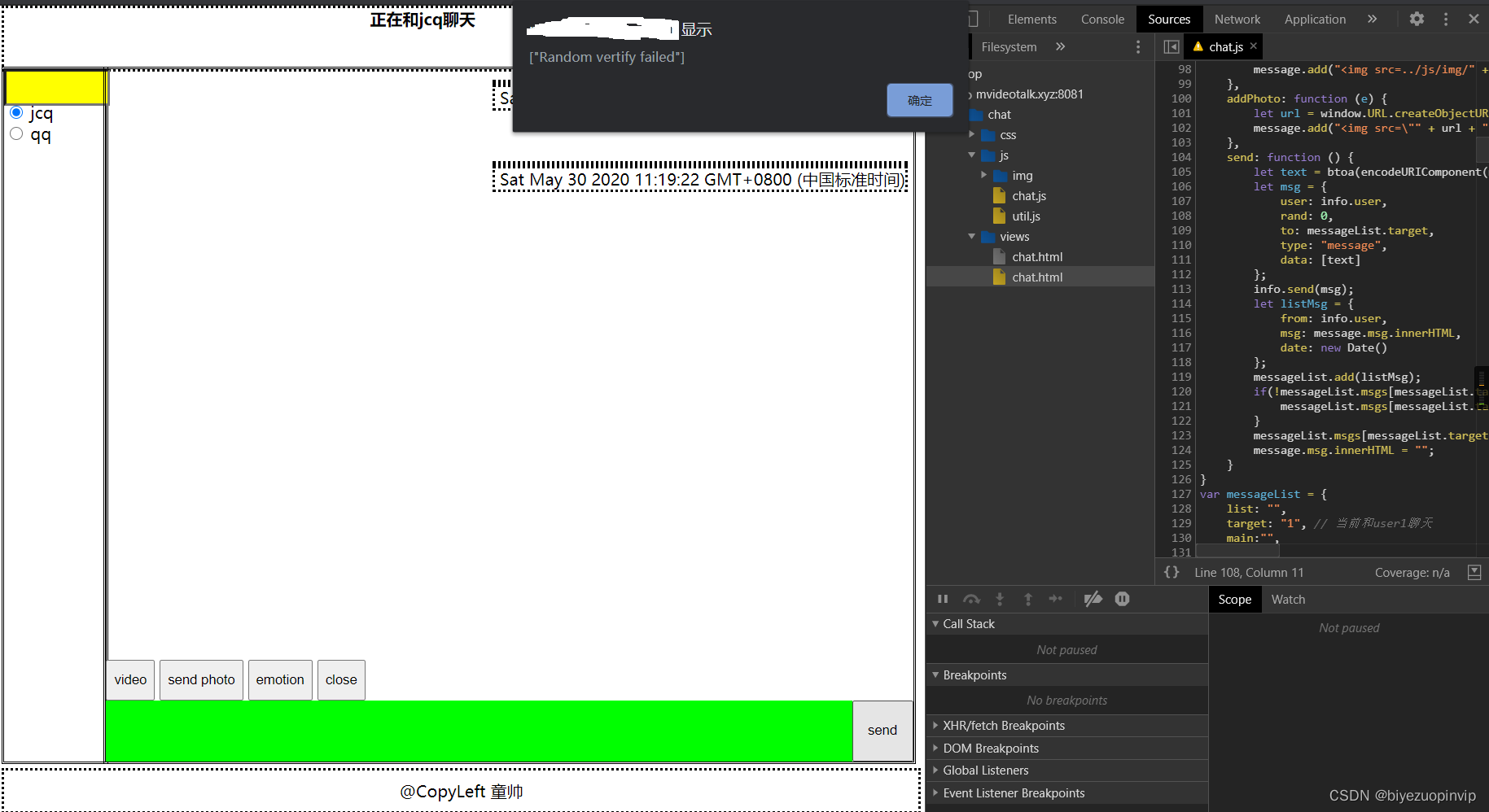Pause script execution
The width and height of the screenshot is (1489, 812).
pos(943,599)
